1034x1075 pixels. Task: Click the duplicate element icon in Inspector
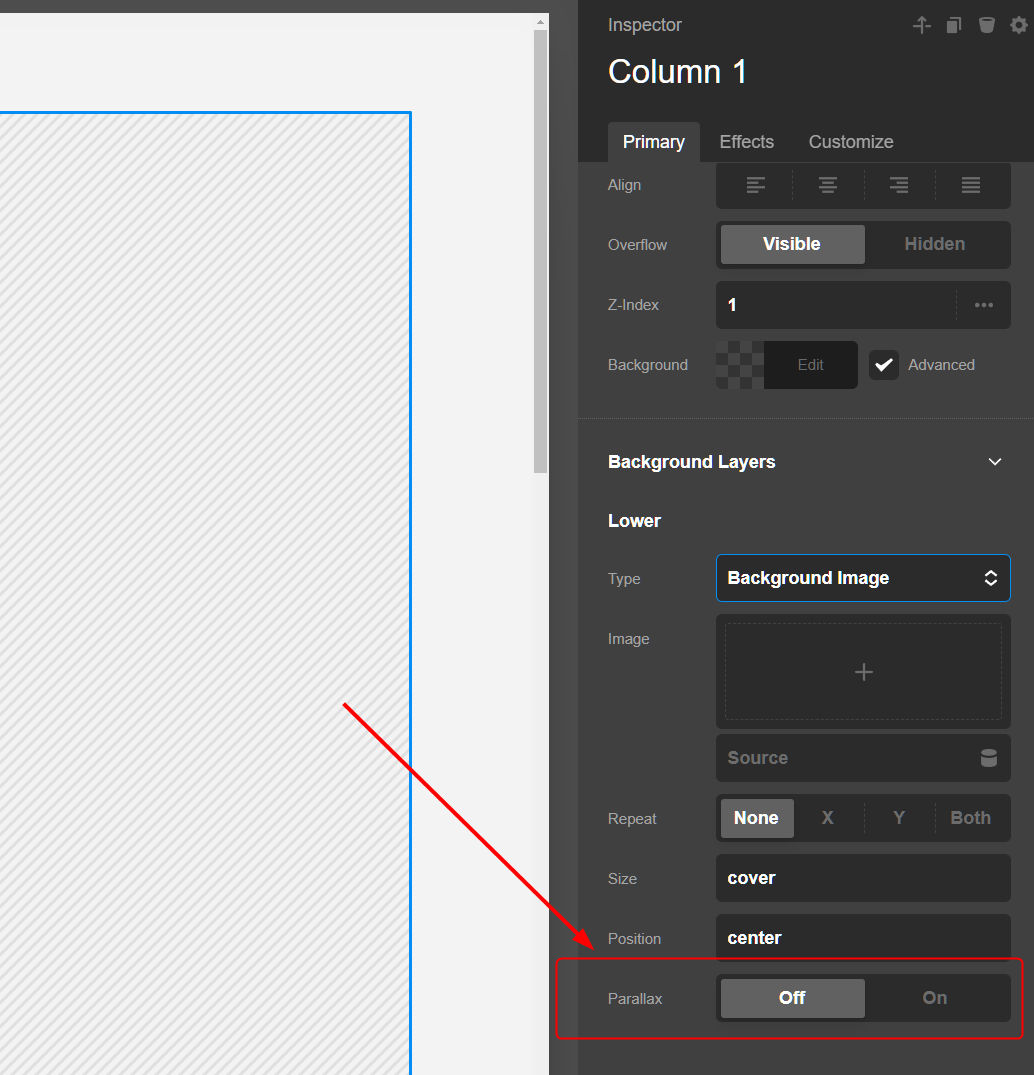coord(954,25)
